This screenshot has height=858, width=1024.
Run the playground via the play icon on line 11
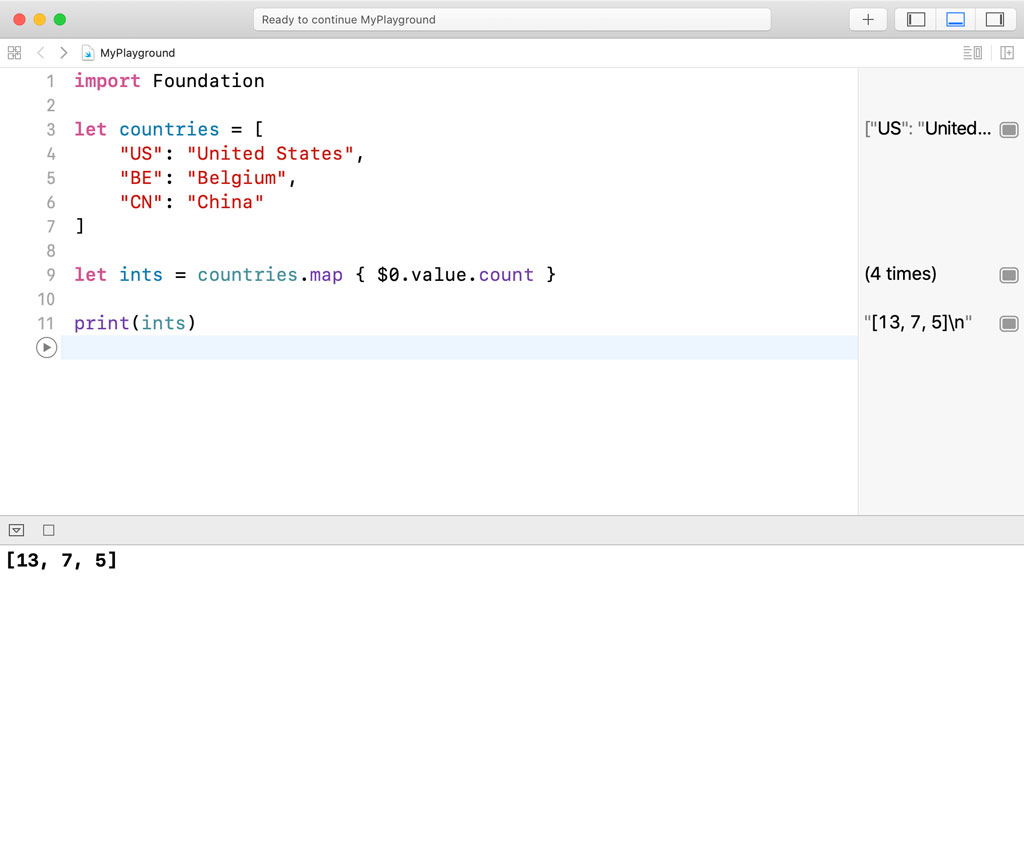[x=46, y=347]
